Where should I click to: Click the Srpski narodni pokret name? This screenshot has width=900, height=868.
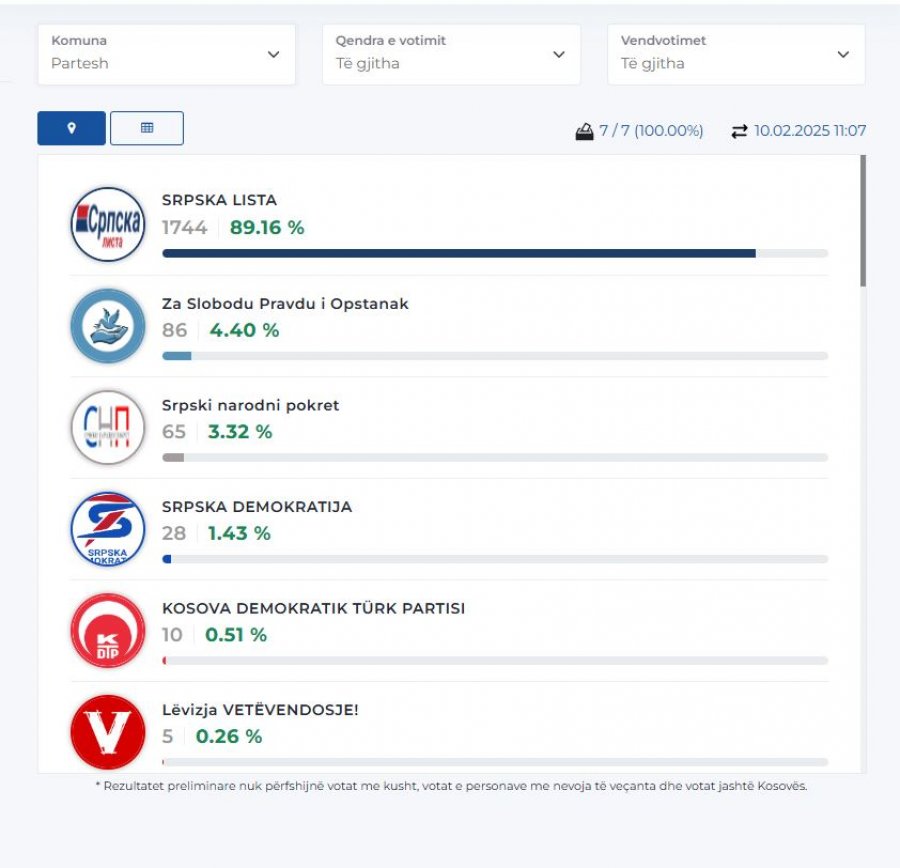(250, 405)
